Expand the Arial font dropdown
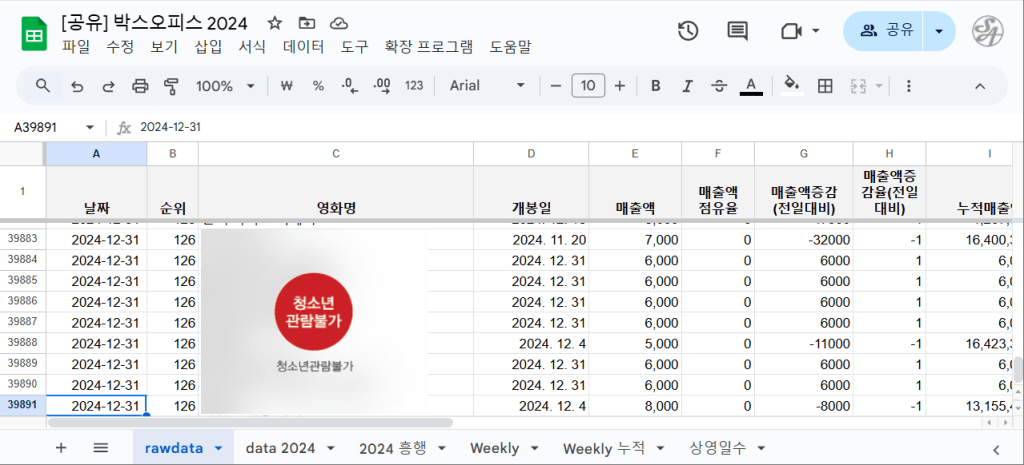The image size is (1024, 465). [x=487, y=86]
